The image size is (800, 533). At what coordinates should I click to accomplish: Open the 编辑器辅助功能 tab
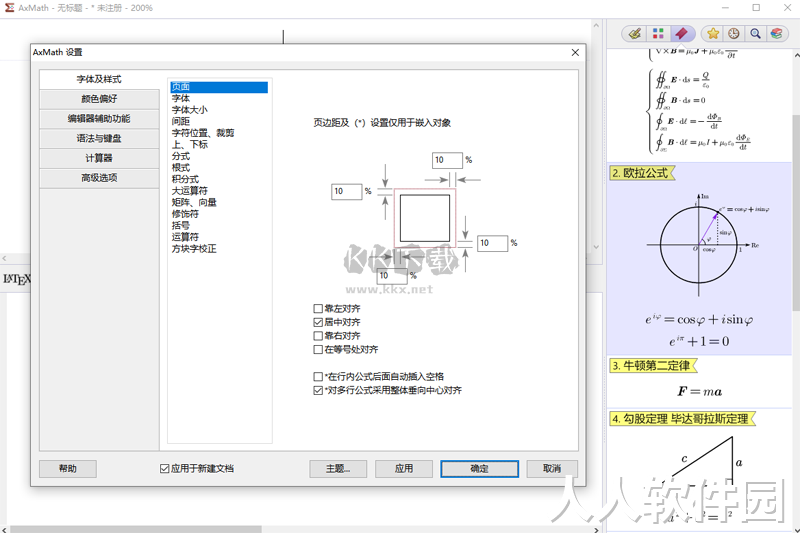(99, 119)
